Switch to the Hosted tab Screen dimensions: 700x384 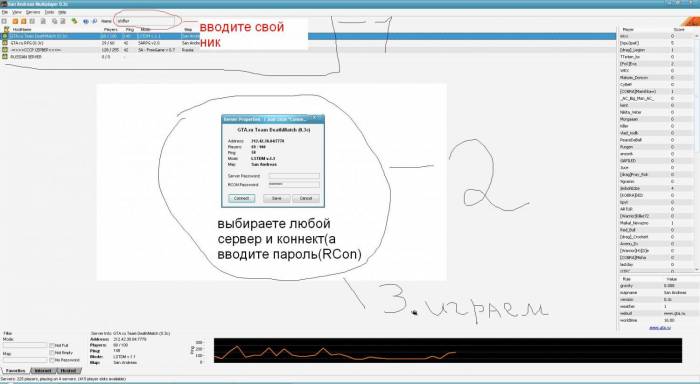pos(68,371)
